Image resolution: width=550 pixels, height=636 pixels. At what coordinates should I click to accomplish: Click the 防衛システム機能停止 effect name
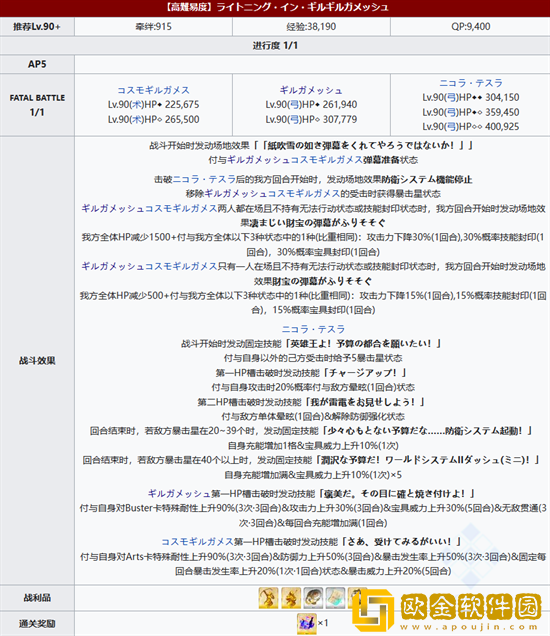point(427,179)
